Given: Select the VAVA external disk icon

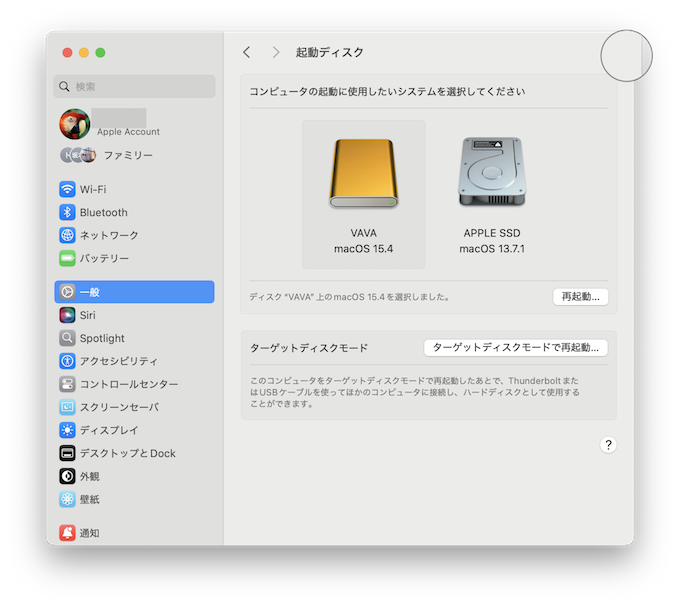Looking at the screenshot, I should click(x=363, y=174).
